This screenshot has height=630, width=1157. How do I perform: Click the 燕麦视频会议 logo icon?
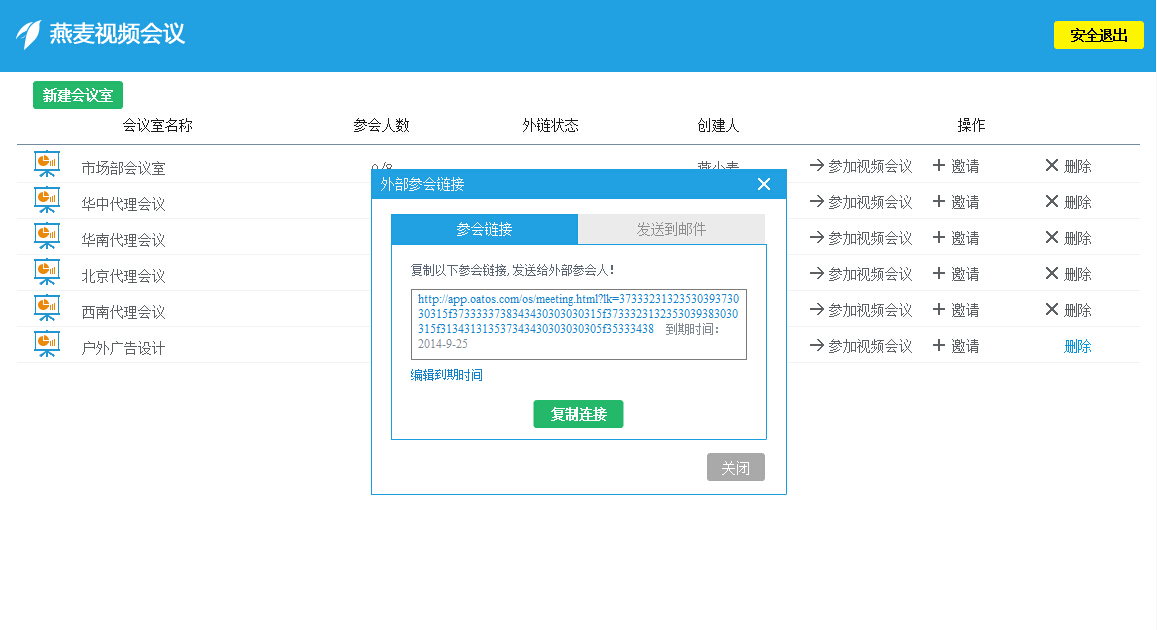click(x=28, y=35)
